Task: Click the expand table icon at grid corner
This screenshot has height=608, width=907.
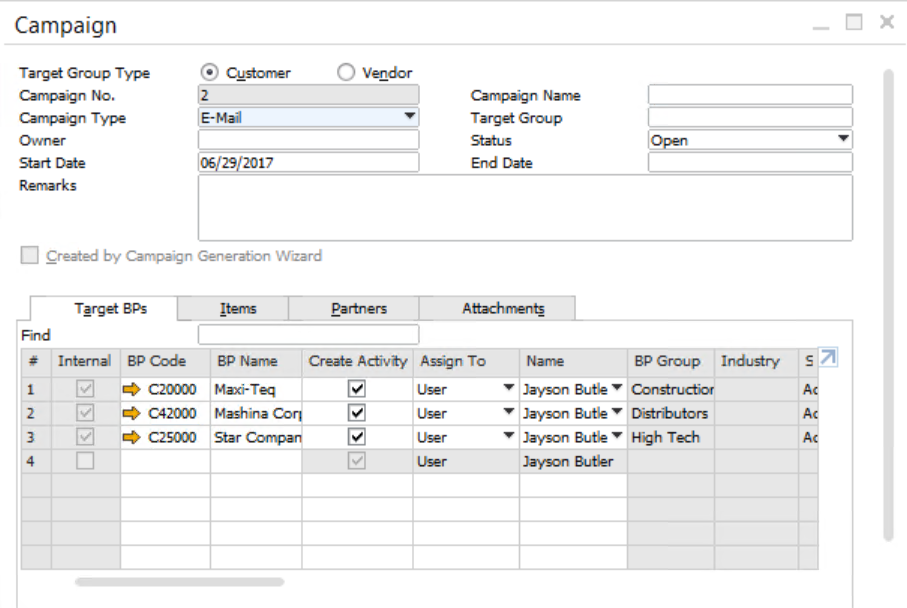Action: click(x=827, y=357)
